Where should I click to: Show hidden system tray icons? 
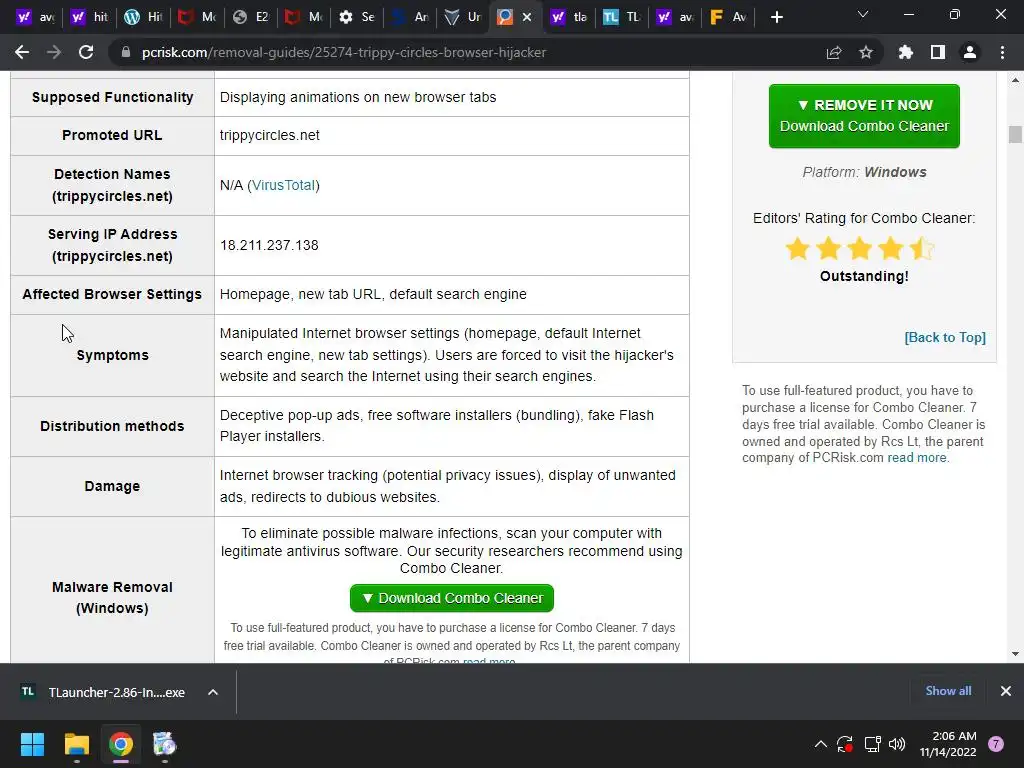(821, 744)
